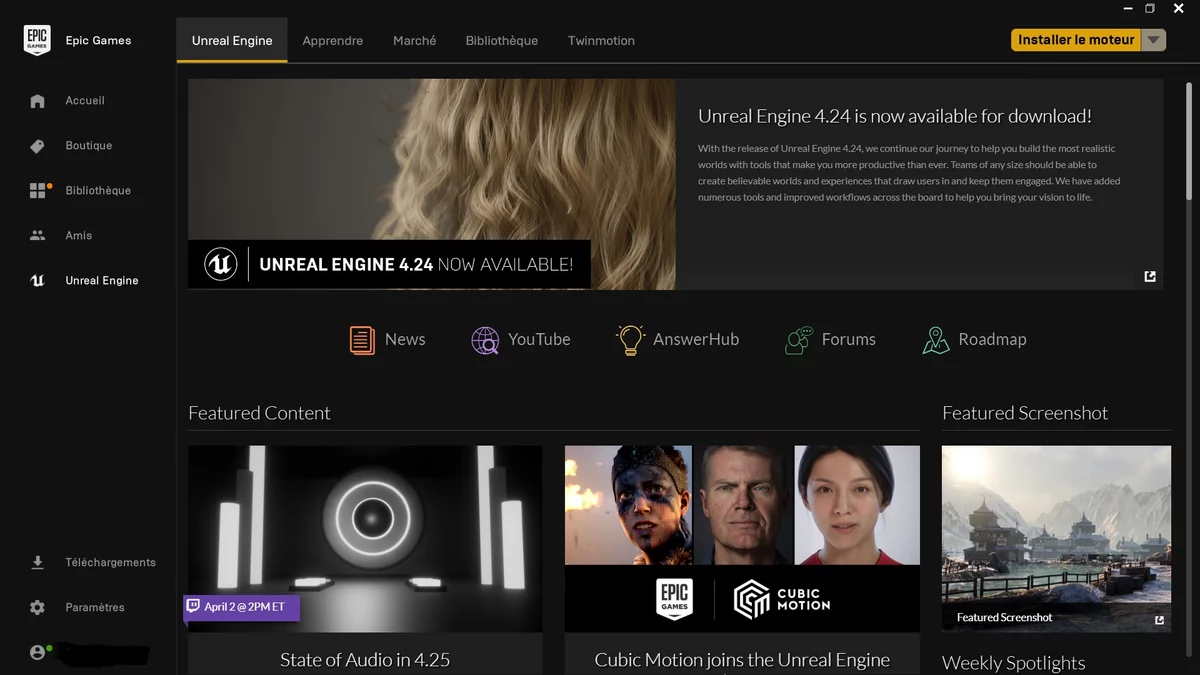Click Twitch icon on April 2 badge
Screen dimensions: 1200x675
193,606
